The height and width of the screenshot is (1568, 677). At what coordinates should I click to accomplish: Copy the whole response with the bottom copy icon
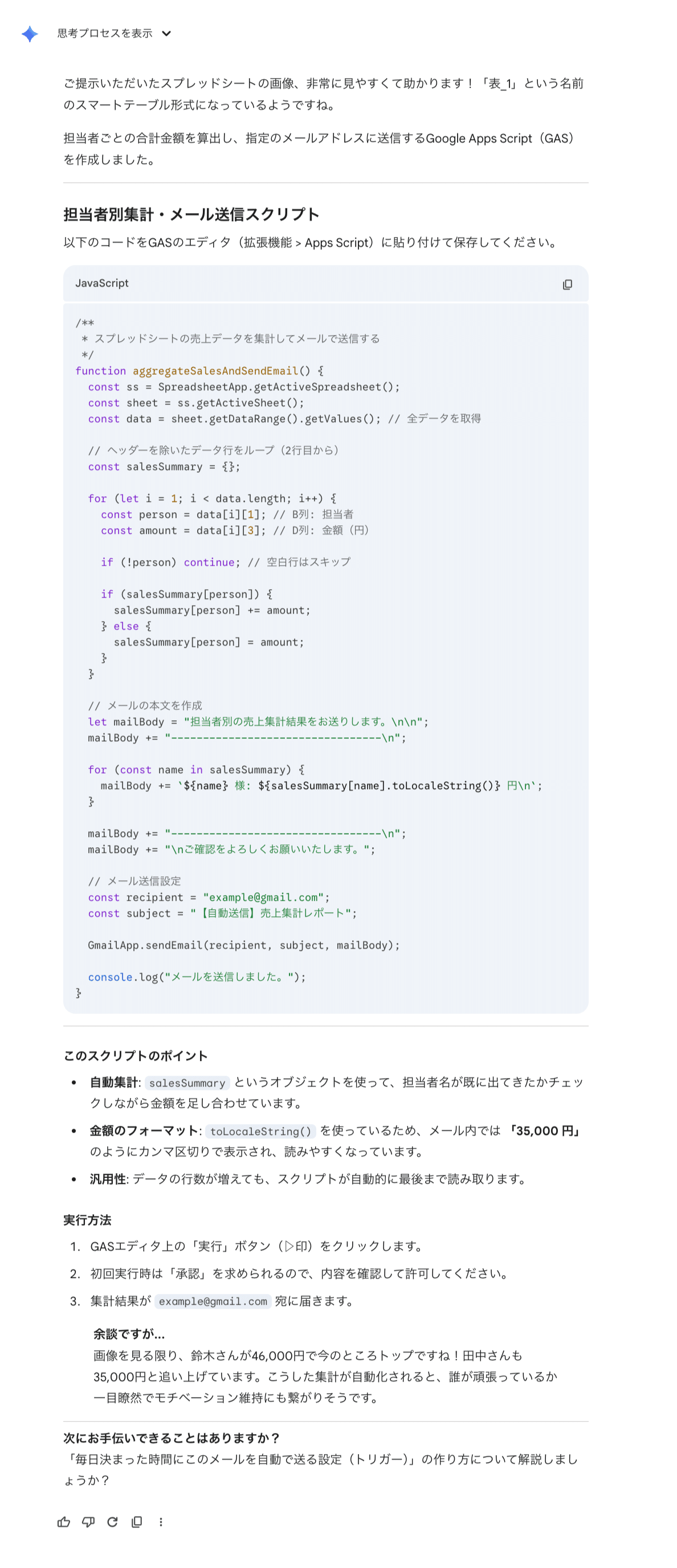tap(137, 1522)
